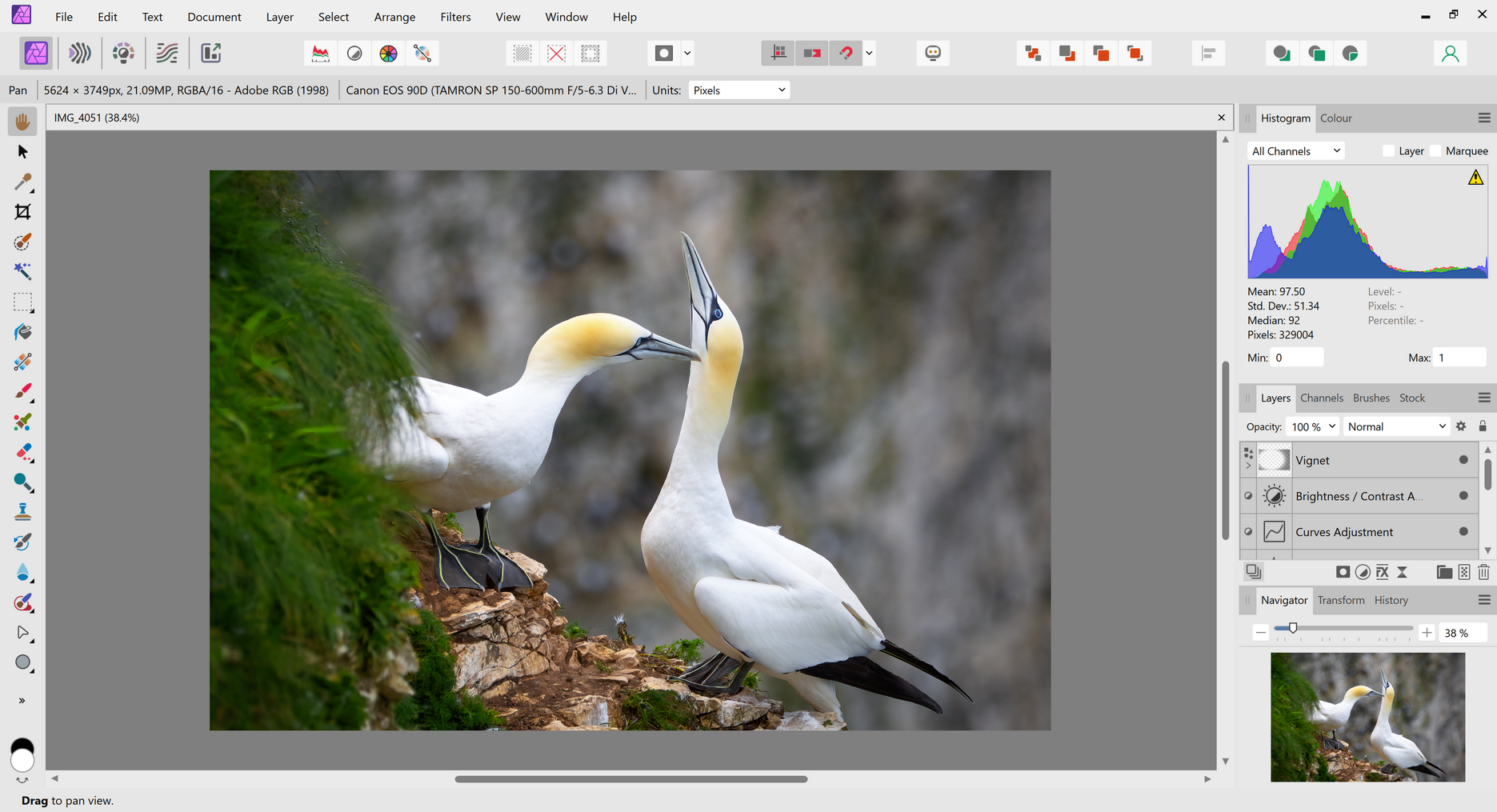This screenshot has width=1497, height=812.
Task: Enable the Layer checkbox in Histogram
Action: coord(1388,151)
